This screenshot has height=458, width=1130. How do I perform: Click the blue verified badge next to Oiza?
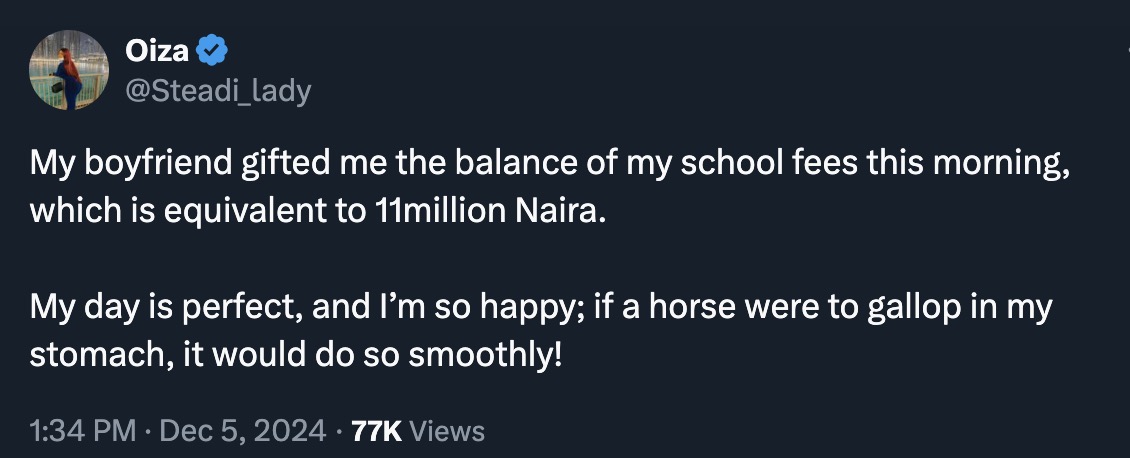tap(212, 50)
